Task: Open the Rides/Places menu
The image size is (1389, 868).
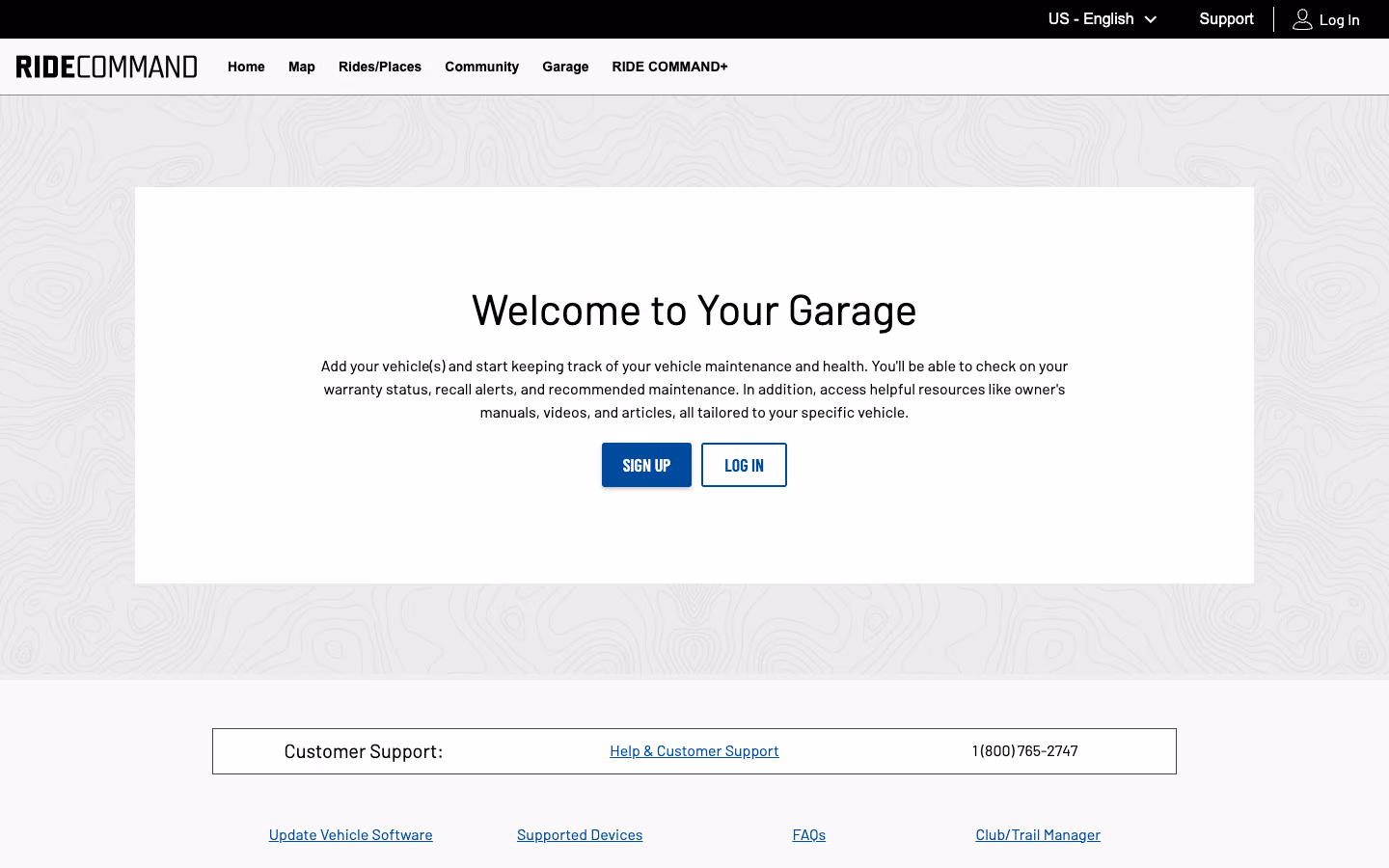Action: point(380,67)
